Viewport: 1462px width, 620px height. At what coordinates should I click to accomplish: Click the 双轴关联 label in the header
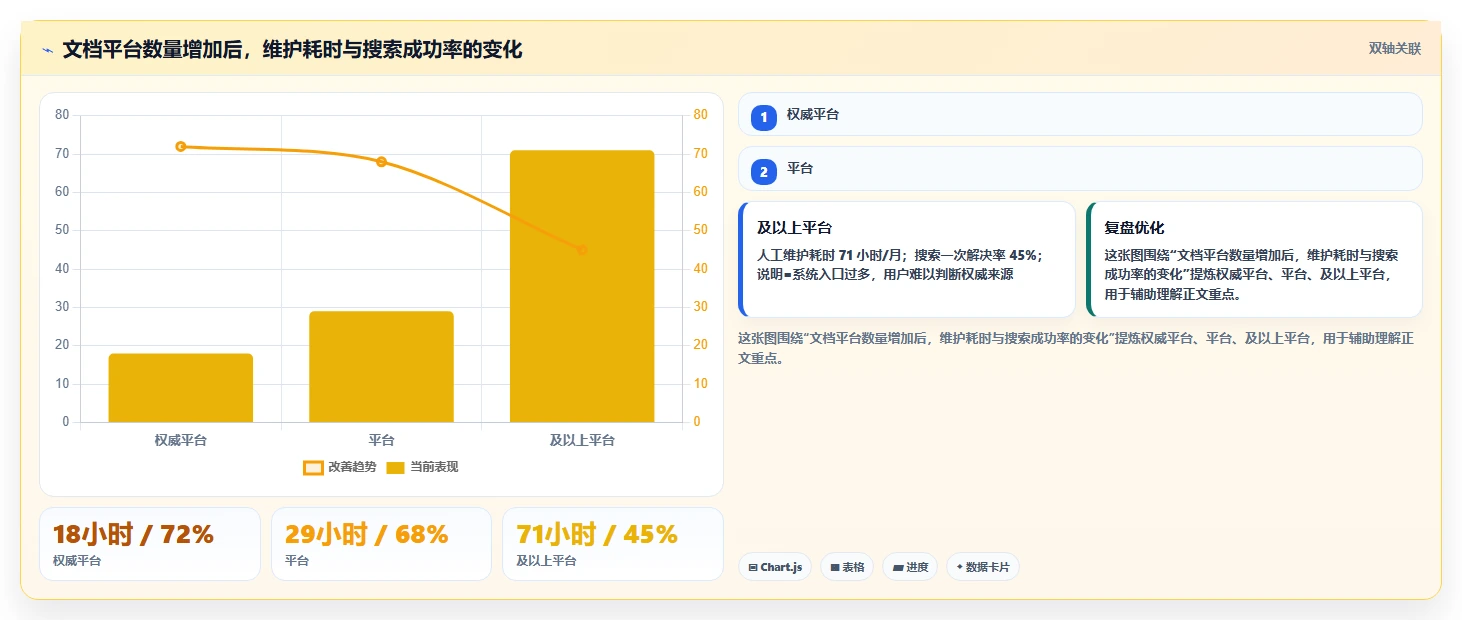[1395, 49]
